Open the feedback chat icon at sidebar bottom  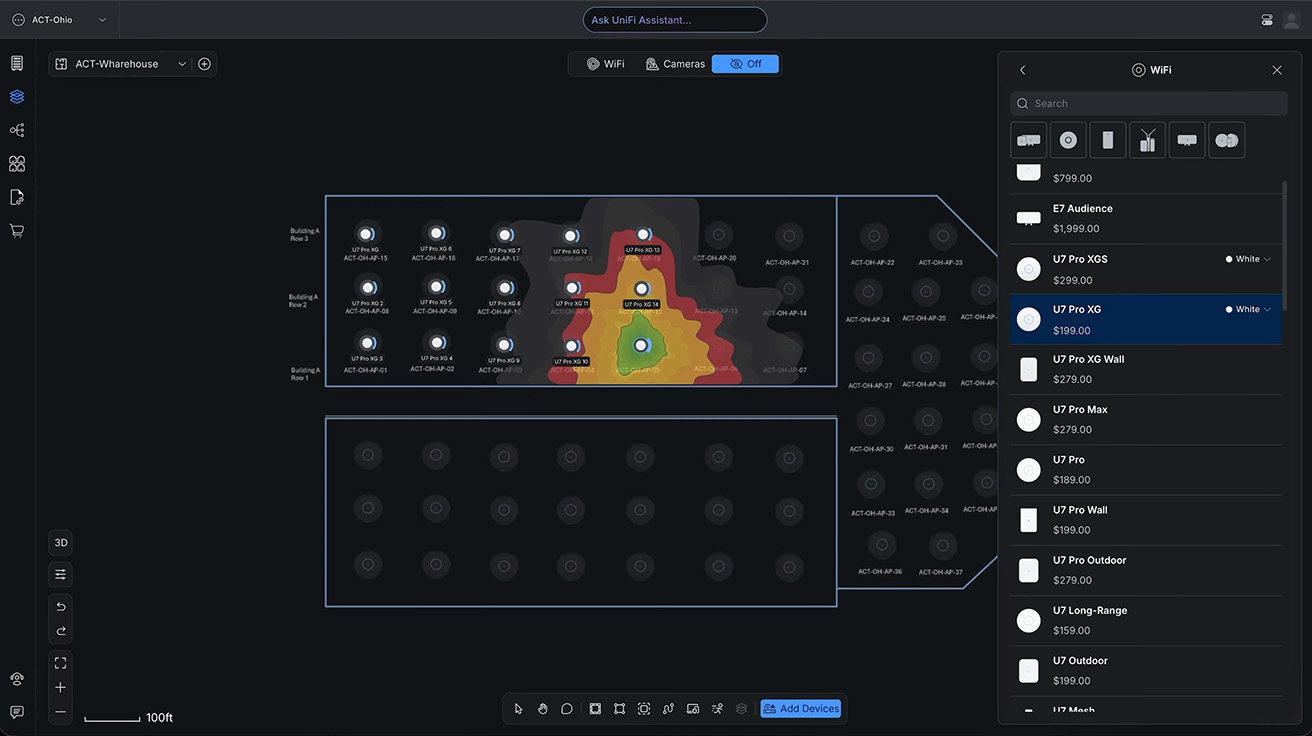point(17,712)
